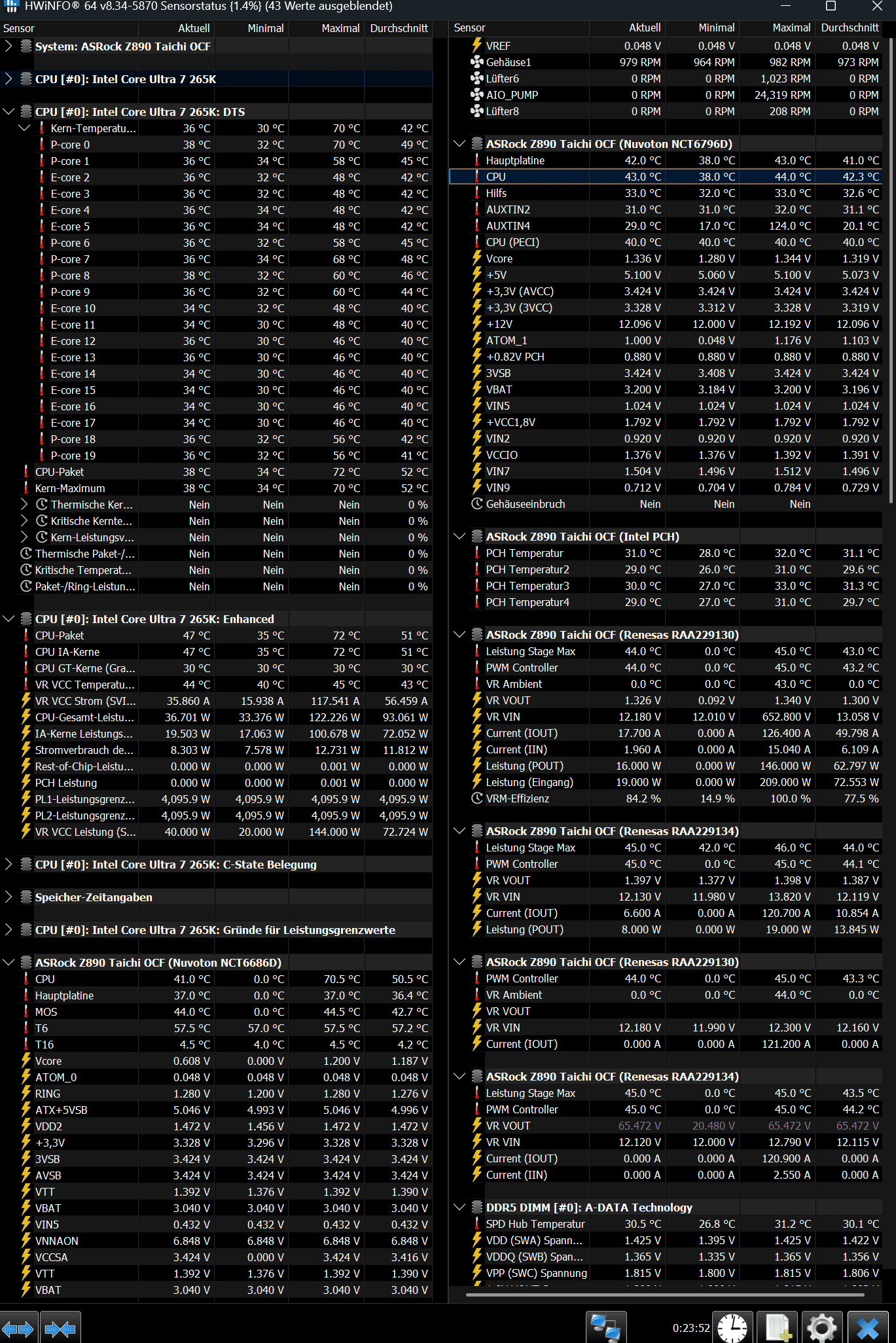The width and height of the screenshot is (896, 1343).
Task: Open the remote network monitoring icon
Action: coord(605,1329)
